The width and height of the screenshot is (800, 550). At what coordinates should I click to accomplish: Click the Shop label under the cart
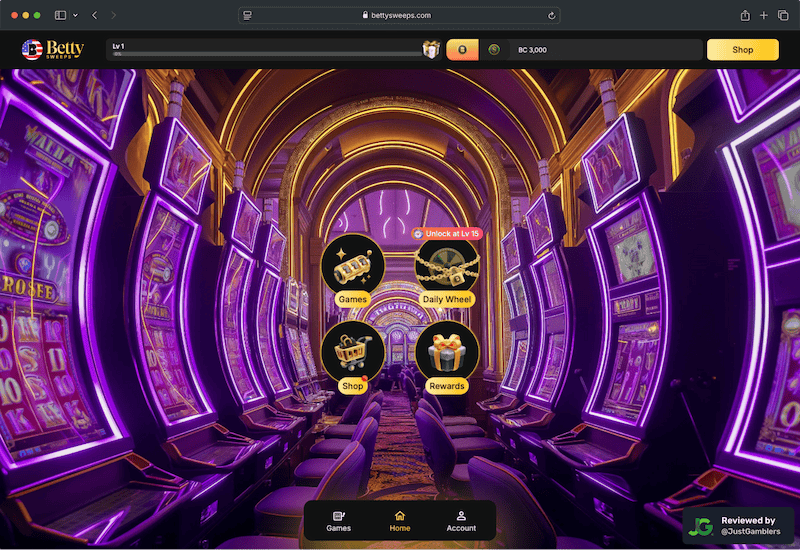pos(353,386)
